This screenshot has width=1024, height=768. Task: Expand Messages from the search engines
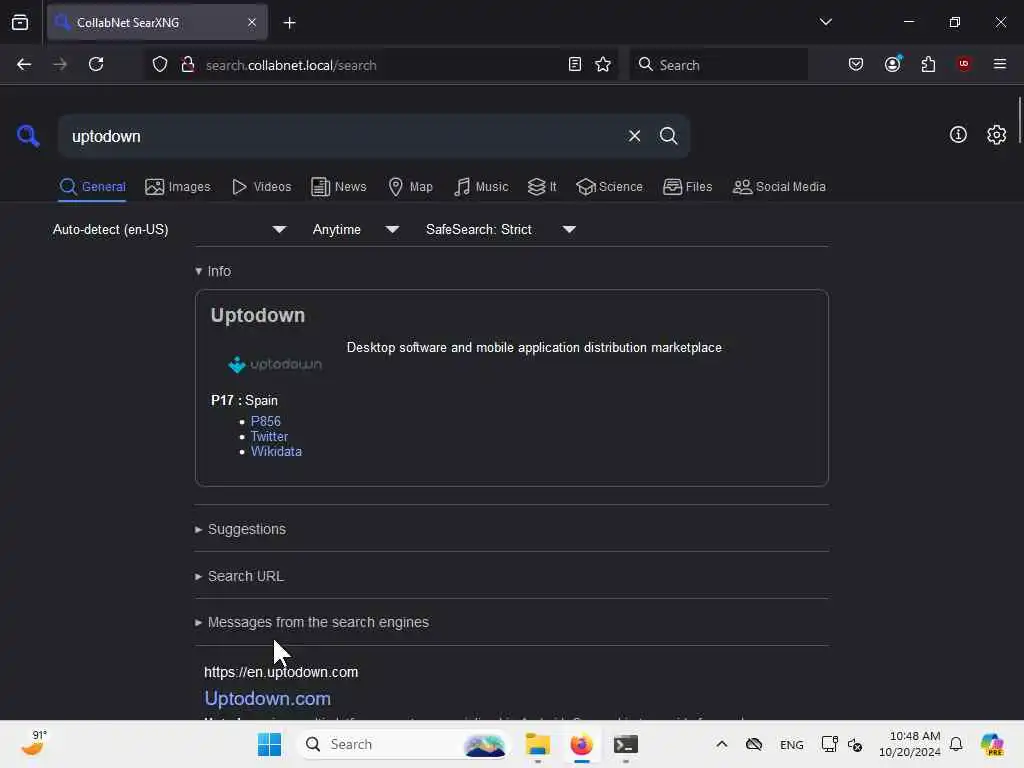[312, 622]
